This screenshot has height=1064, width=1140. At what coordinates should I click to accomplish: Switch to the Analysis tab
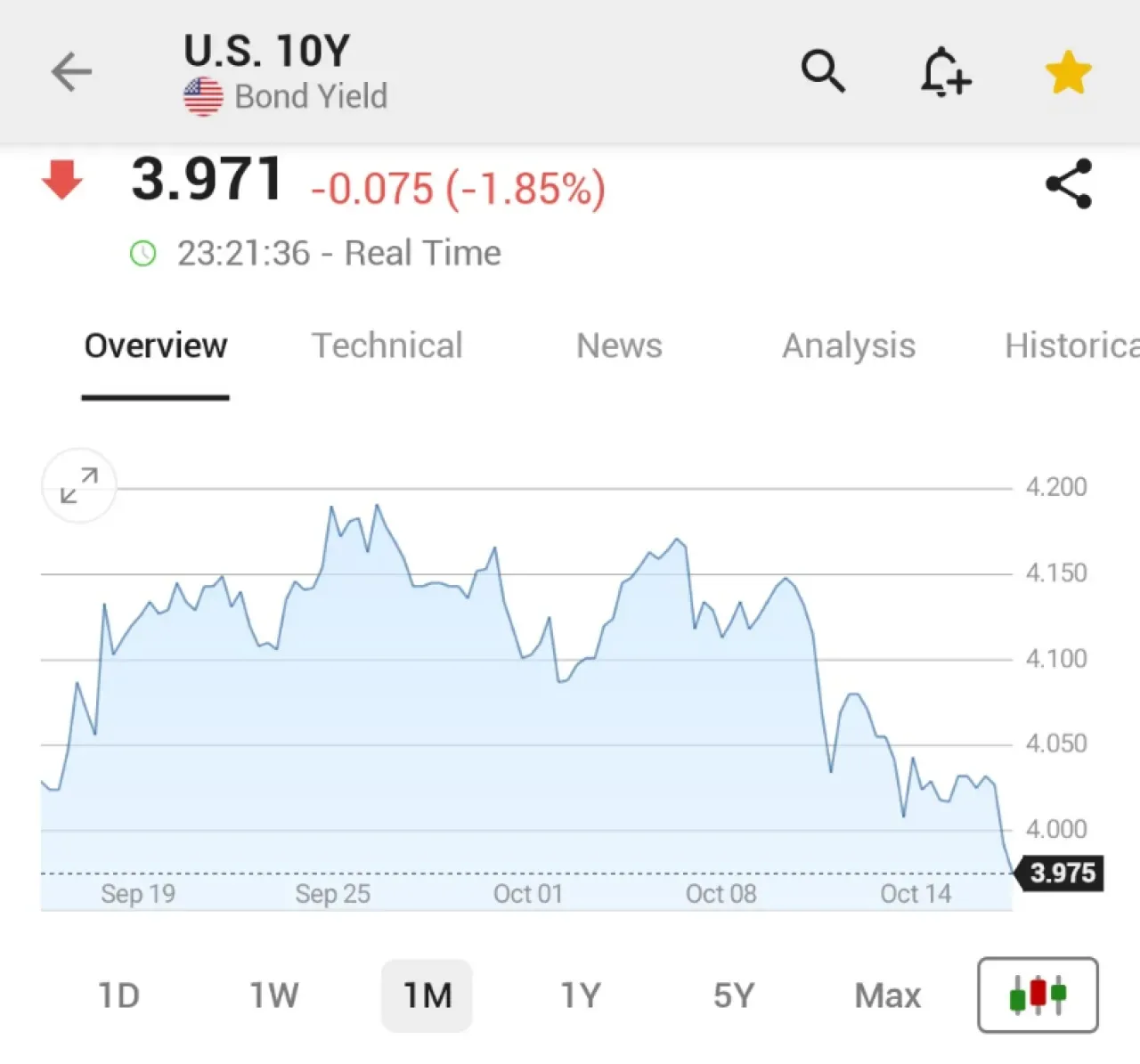[x=849, y=345]
